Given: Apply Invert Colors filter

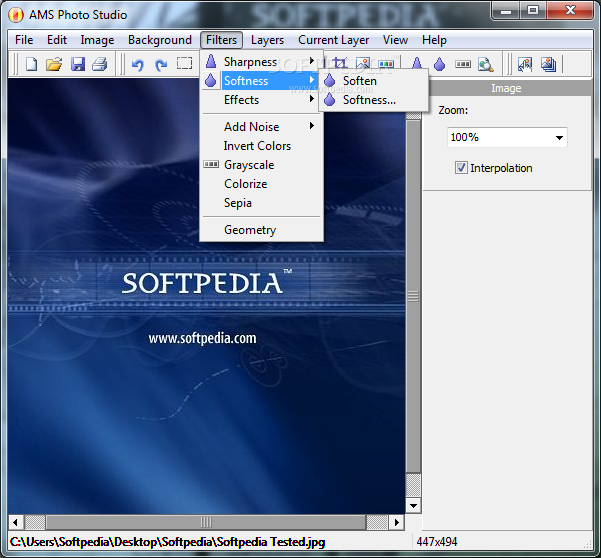Looking at the screenshot, I should [x=262, y=146].
